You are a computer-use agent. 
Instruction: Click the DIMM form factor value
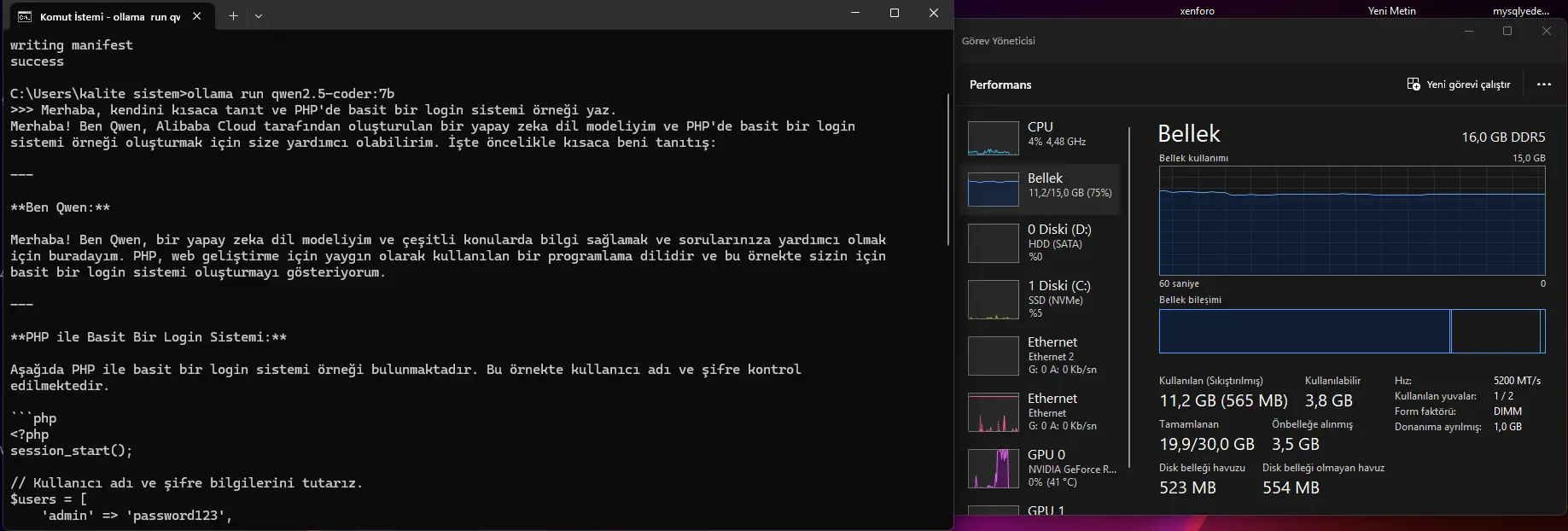(1507, 411)
